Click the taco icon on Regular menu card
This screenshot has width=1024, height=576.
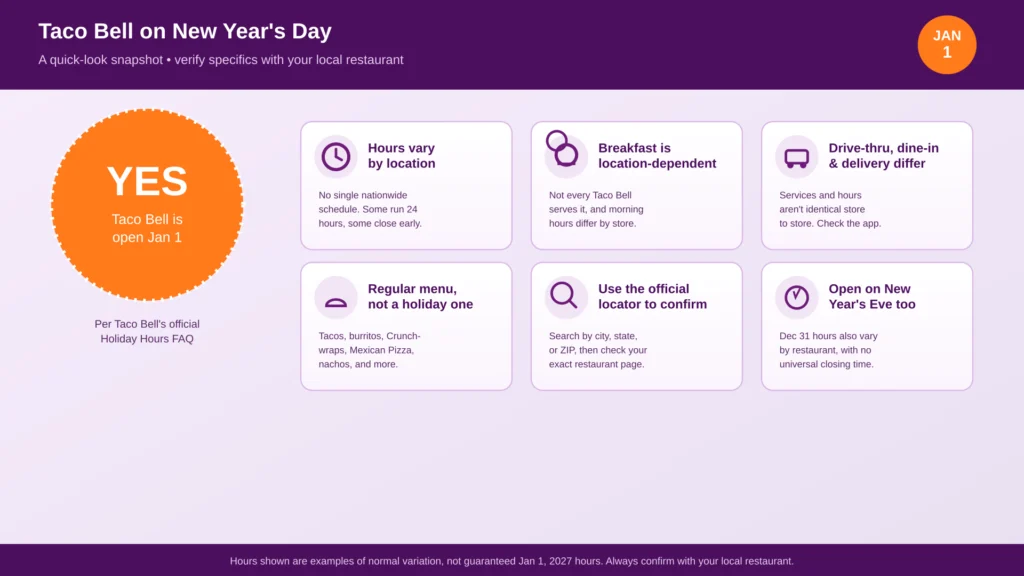(x=336, y=302)
